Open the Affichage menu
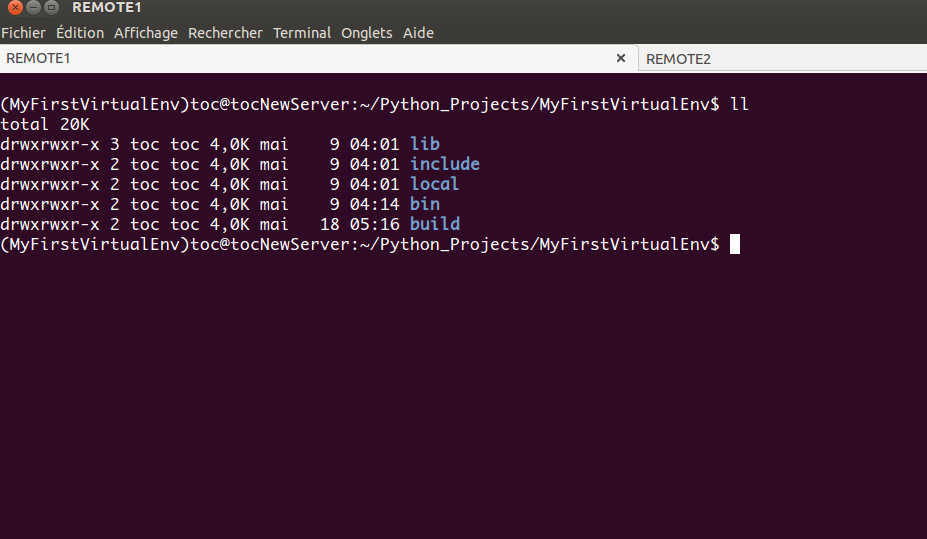Screen dimensions: 927x539 click(x=146, y=33)
